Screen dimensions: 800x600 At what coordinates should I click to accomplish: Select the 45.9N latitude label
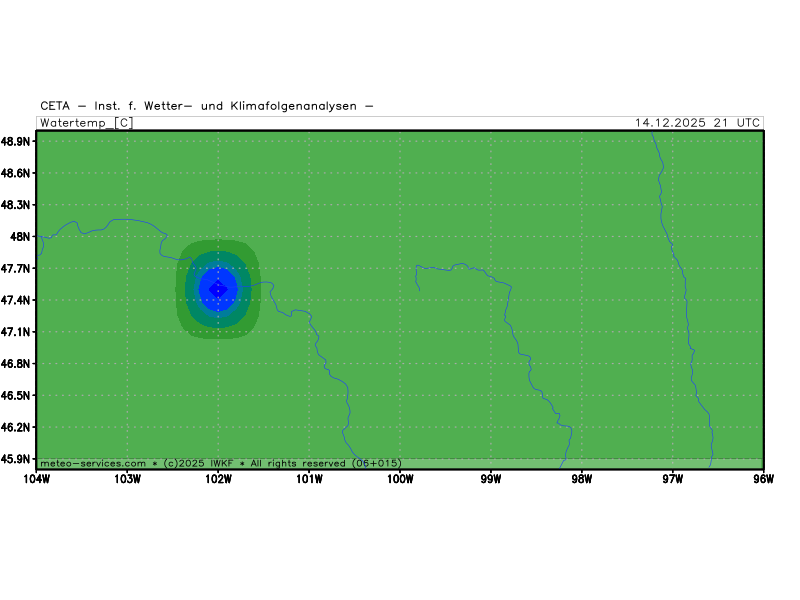[x=17, y=459]
